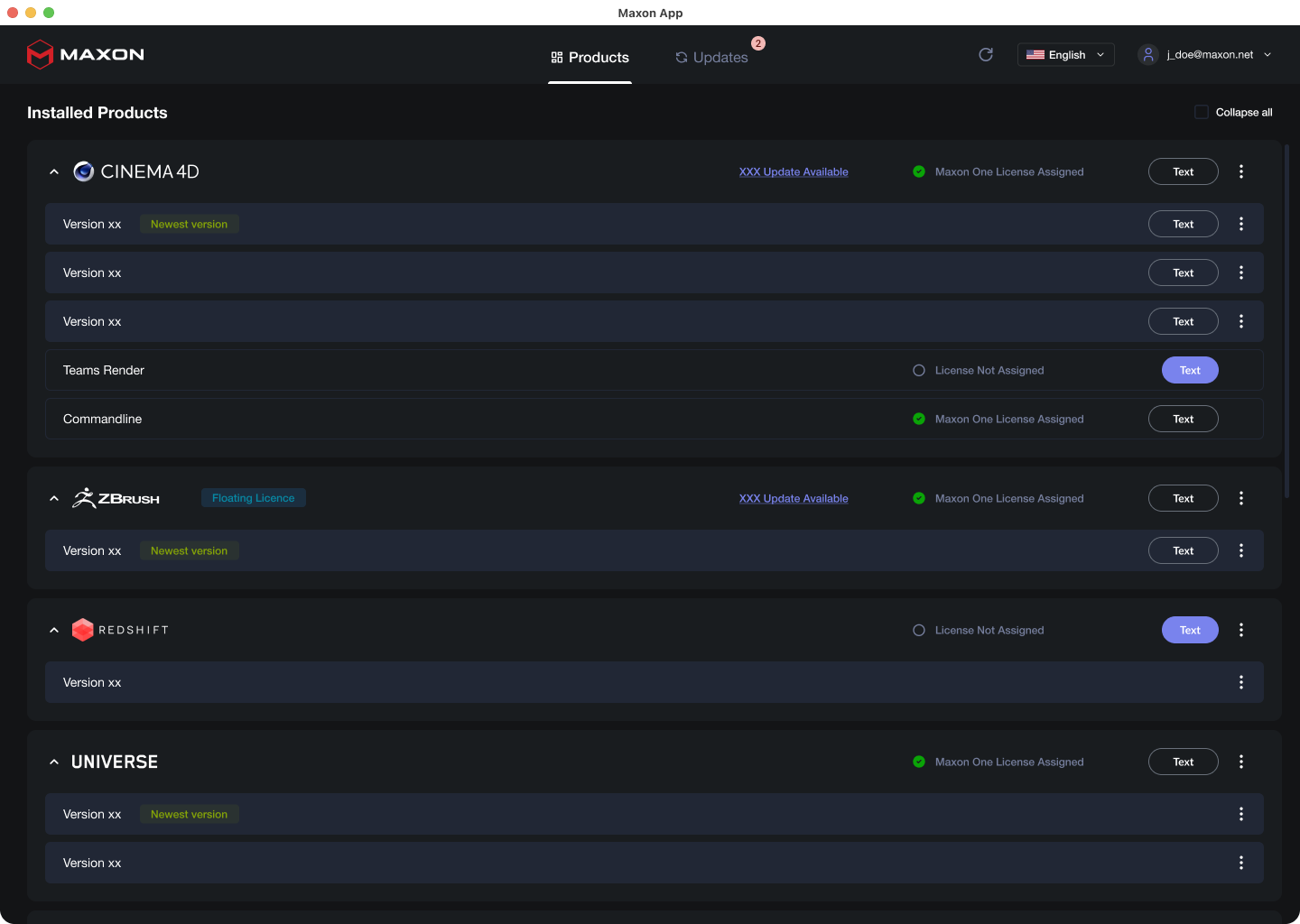Collapse the ZBrush section
This screenshot has height=924, width=1300.
54,498
